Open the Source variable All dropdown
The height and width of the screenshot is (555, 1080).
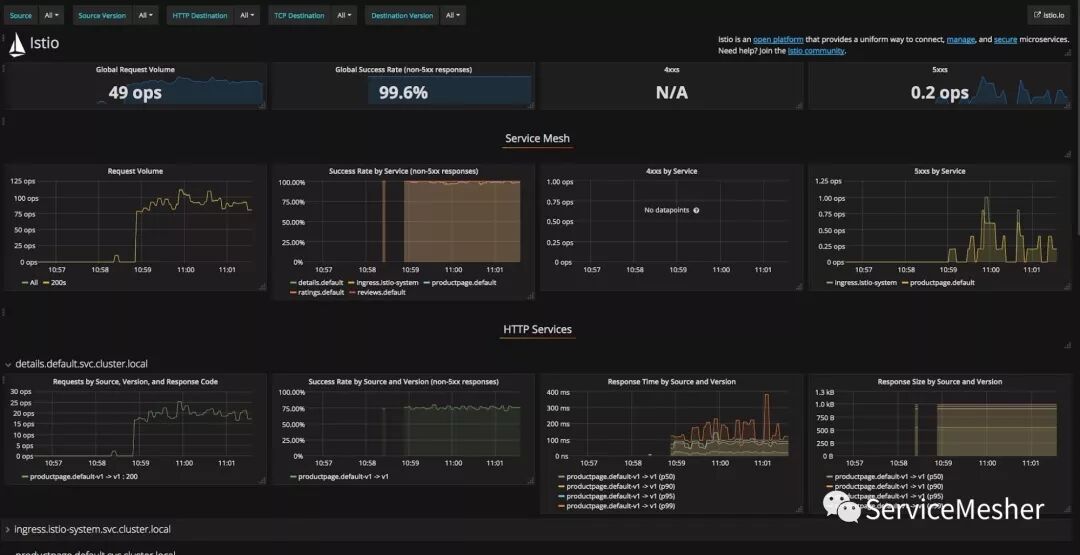click(52, 15)
